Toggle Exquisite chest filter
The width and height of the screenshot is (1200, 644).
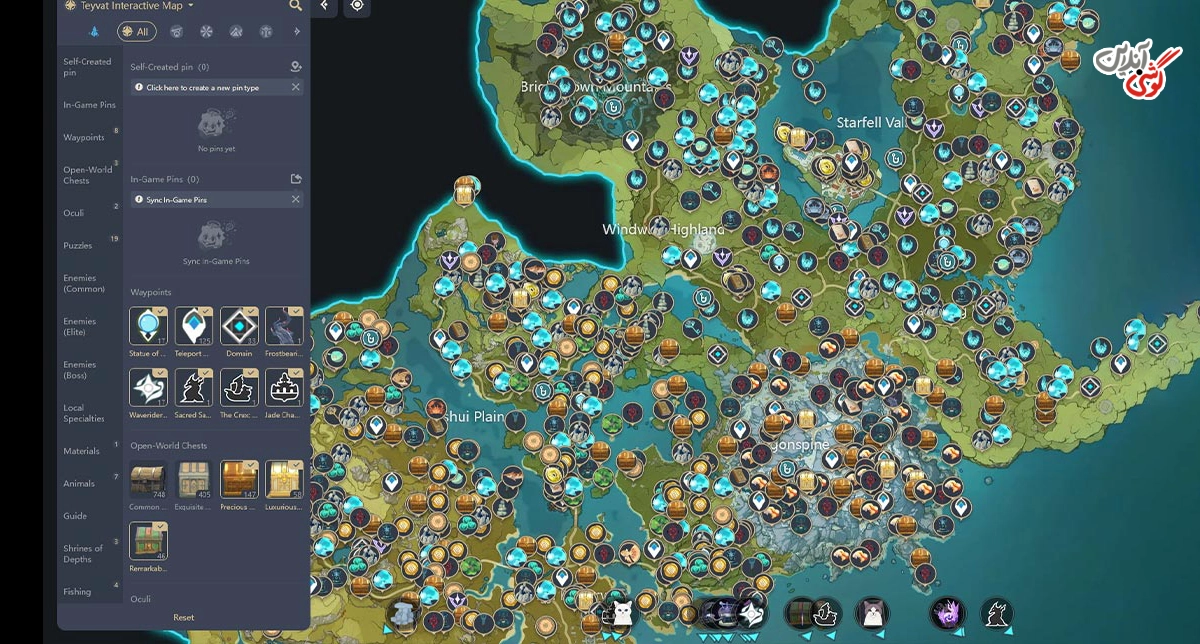coord(194,479)
